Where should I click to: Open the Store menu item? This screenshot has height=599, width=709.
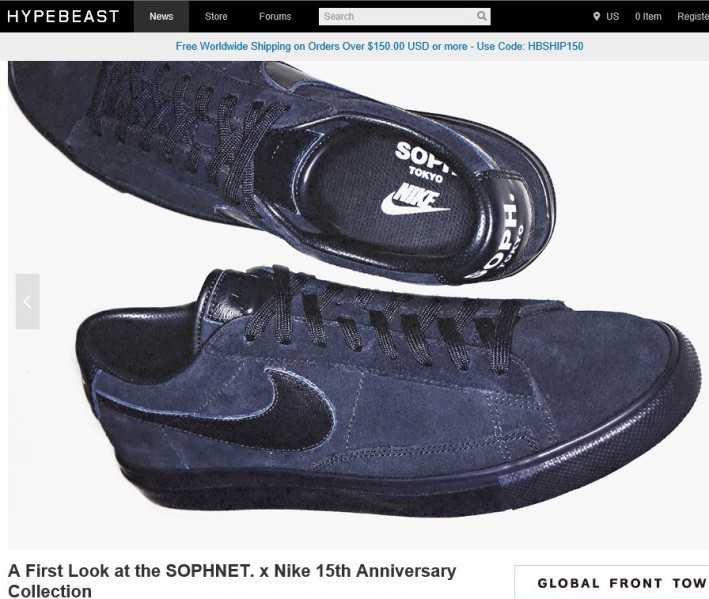coord(216,16)
